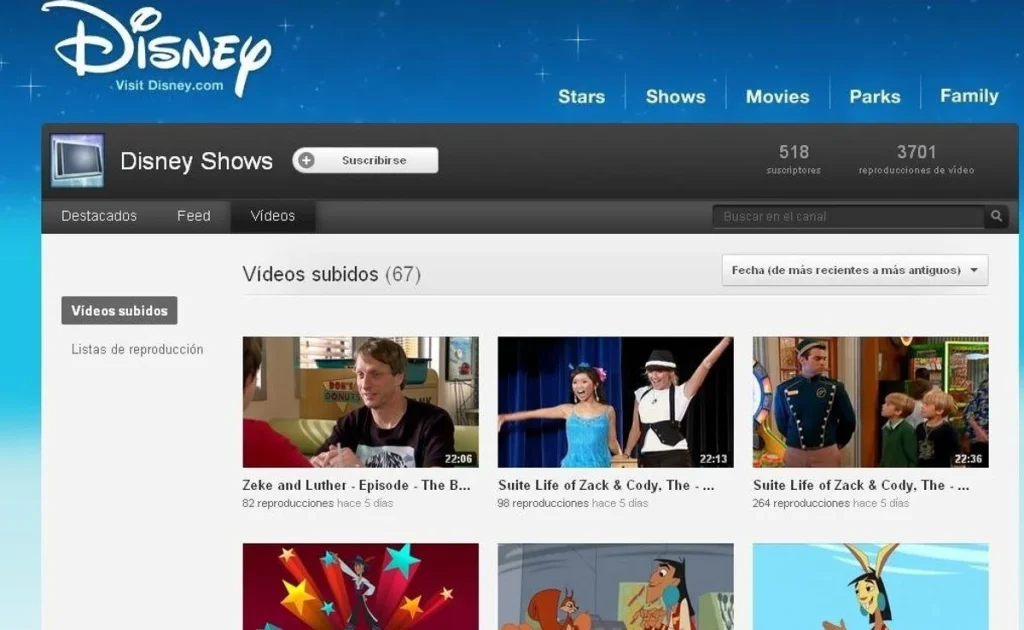
Task: Select the Vídeos subidos sidebar button
Action: [119, 310]
